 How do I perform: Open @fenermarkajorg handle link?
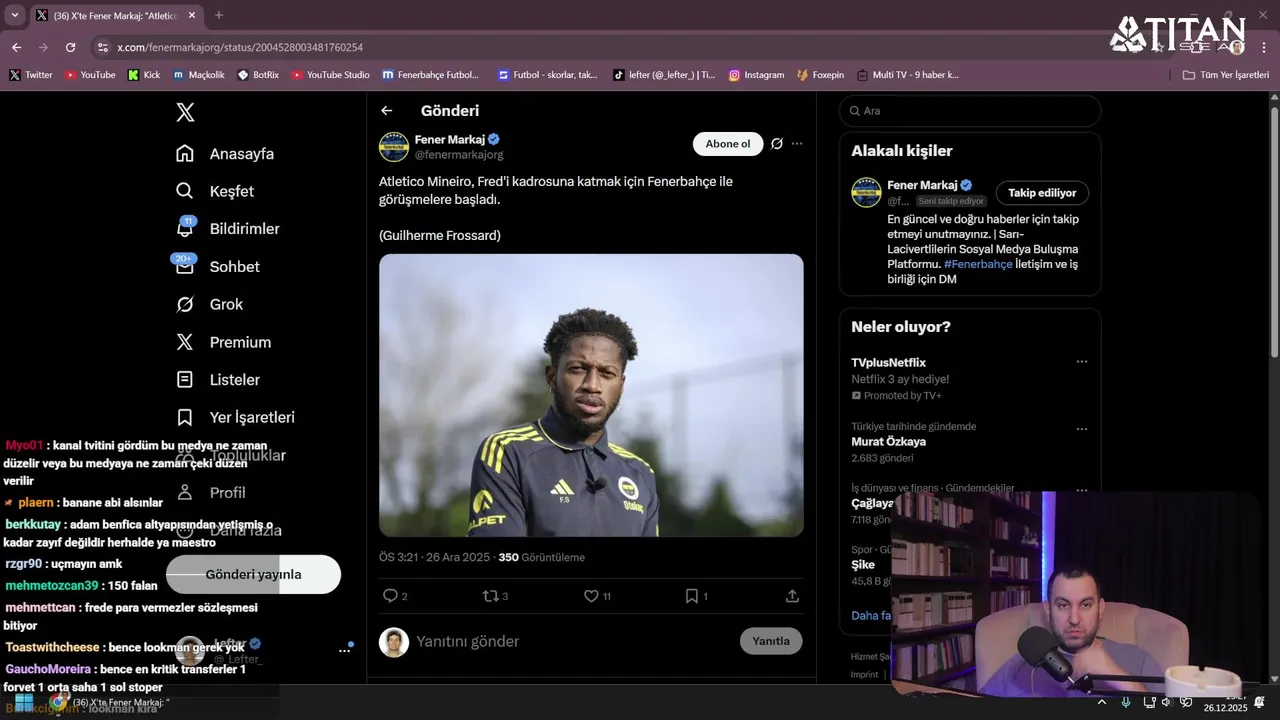coord(459,155)
